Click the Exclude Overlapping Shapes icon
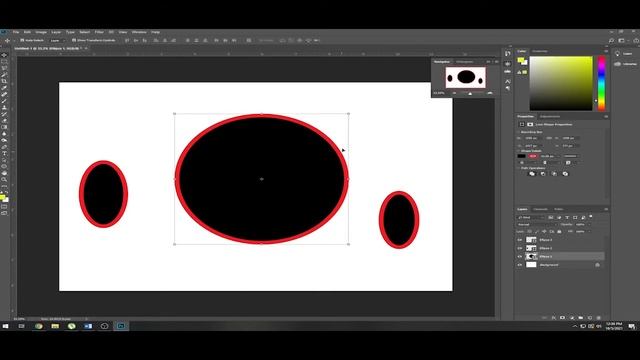This screenshot has height=360, width=640. point(565,174)
